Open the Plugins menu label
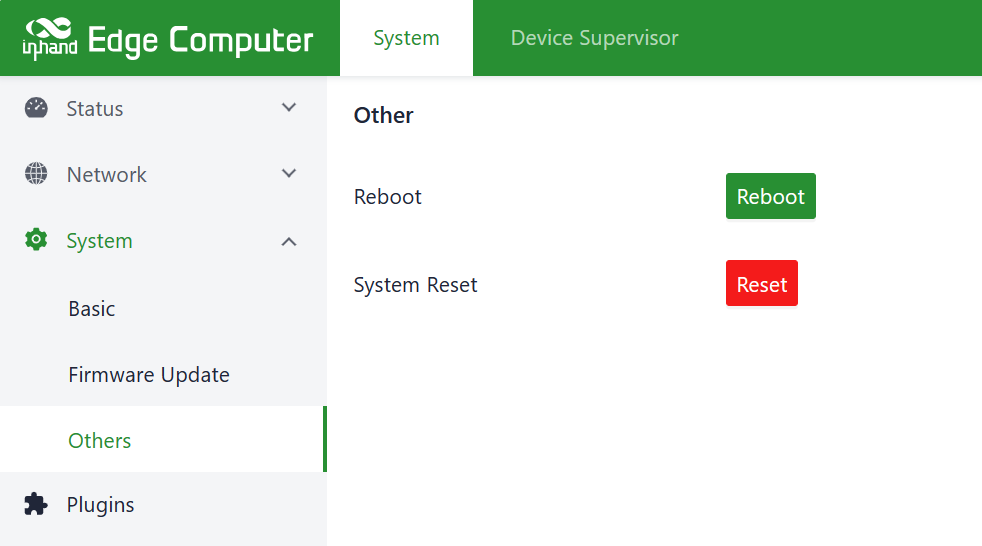 click(x=100, y=505)
